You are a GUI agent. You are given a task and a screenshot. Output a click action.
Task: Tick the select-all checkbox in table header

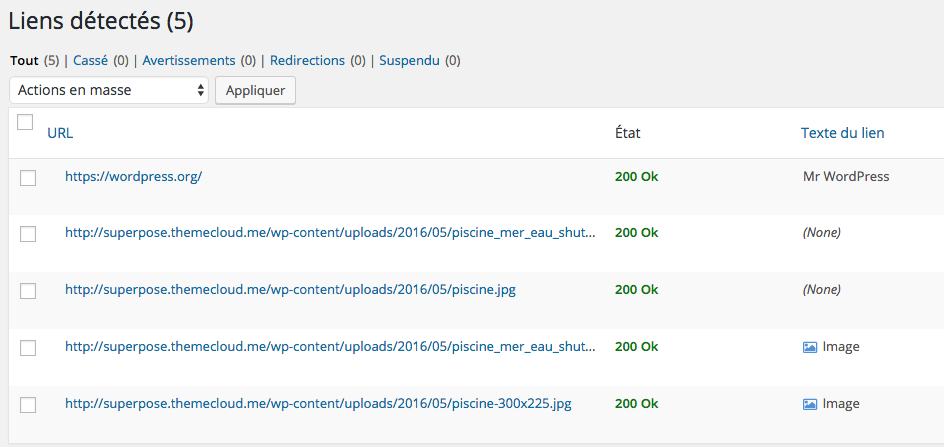pos(25,122)
